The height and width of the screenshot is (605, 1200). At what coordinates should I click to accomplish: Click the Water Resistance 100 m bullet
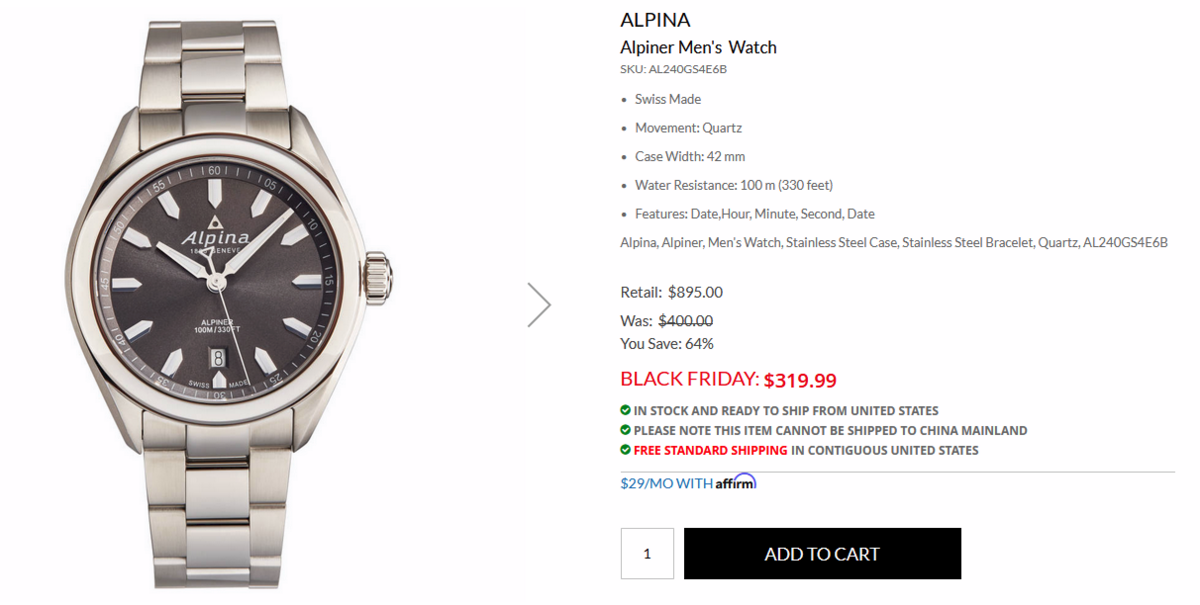(x=733, y=185)
